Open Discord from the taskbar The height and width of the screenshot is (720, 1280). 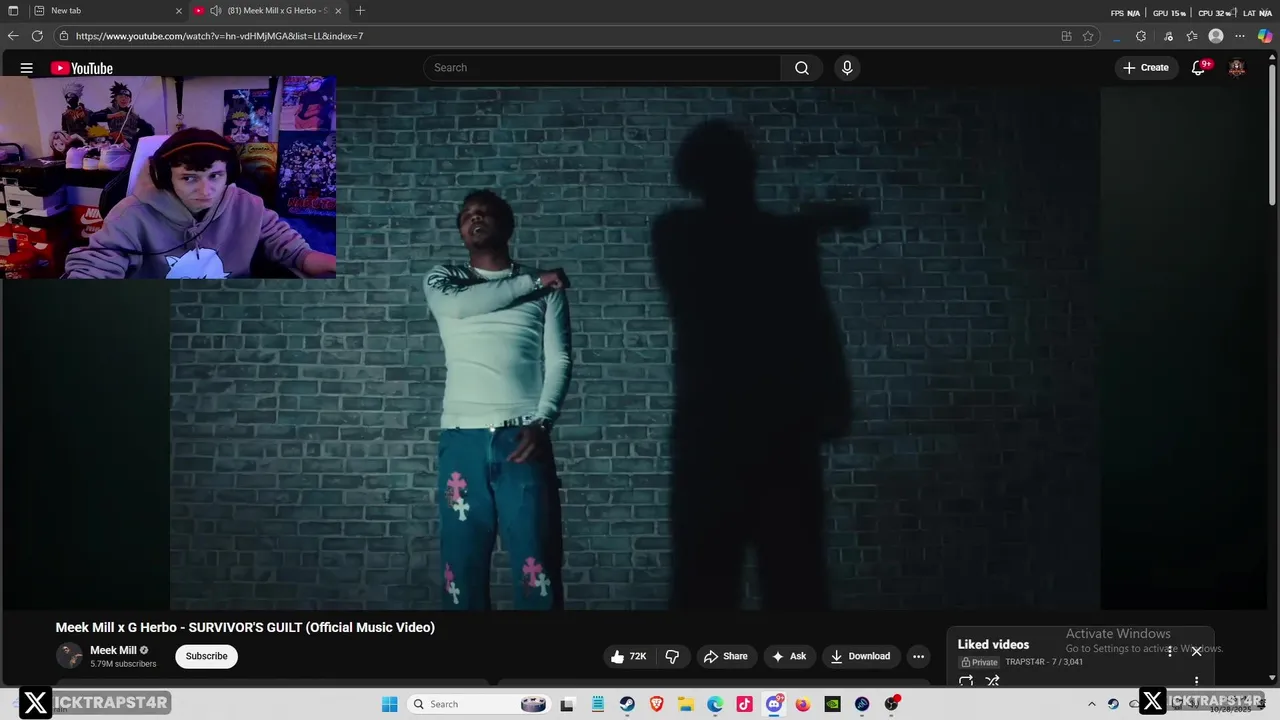coord(774,704)
